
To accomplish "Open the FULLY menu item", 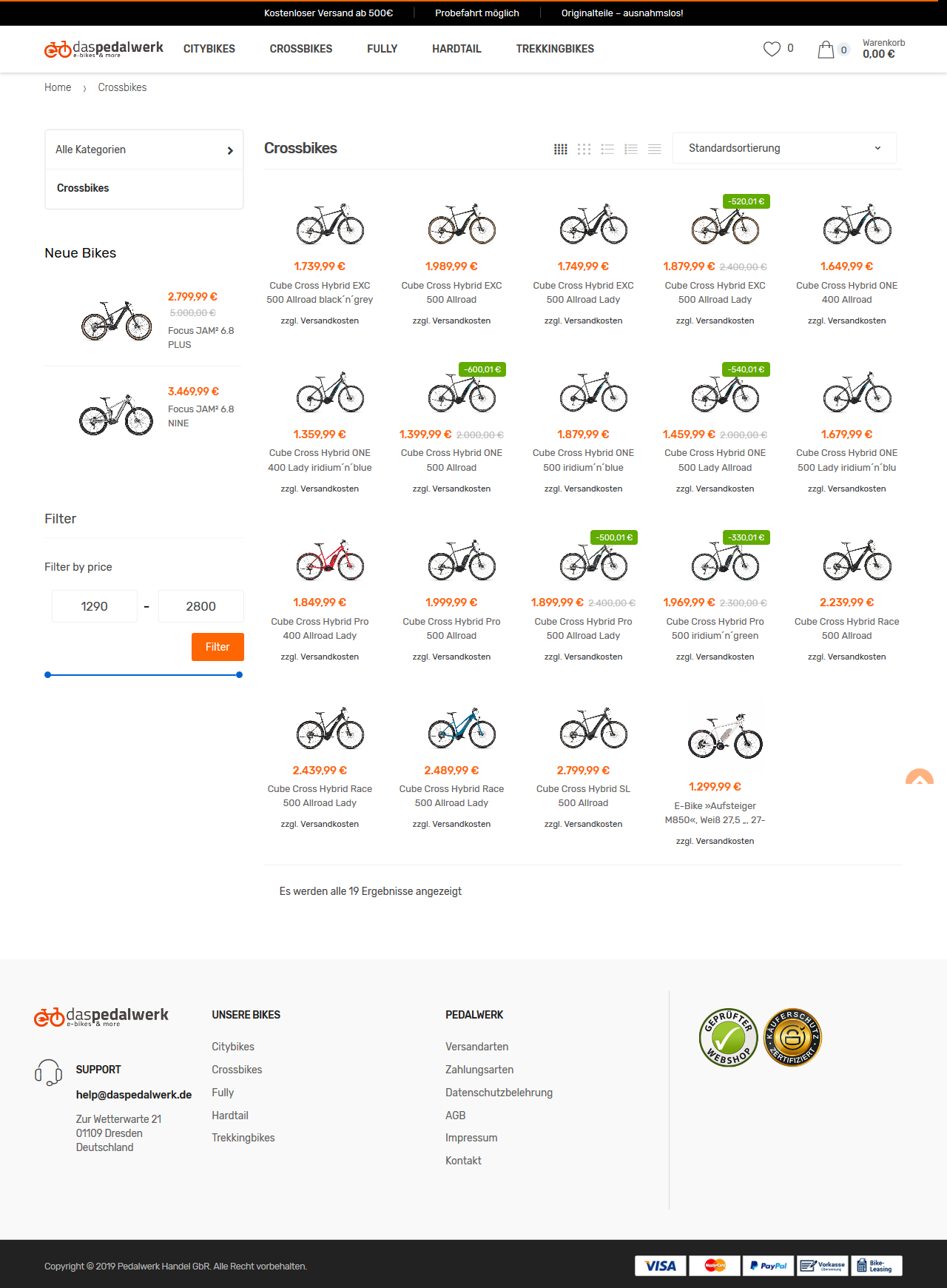I will [382, 49].
